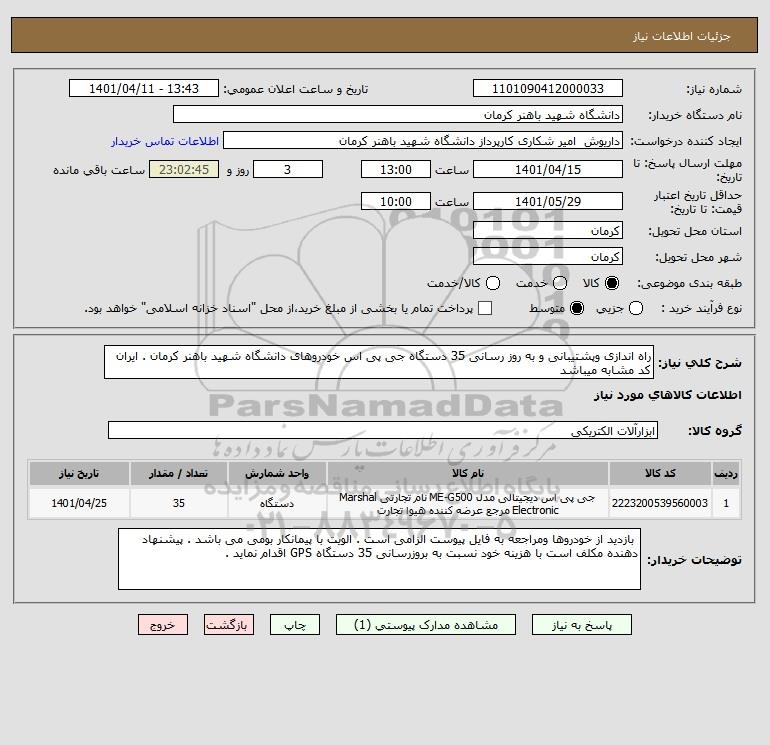The width and height of the screenshot is (770, 745).
Task: Click the خروج exit button
Action: (x=163, y=625)
